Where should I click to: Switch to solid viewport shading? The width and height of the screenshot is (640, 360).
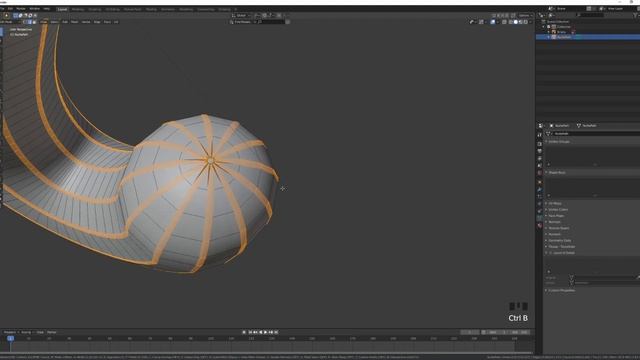tap(516, 22)
